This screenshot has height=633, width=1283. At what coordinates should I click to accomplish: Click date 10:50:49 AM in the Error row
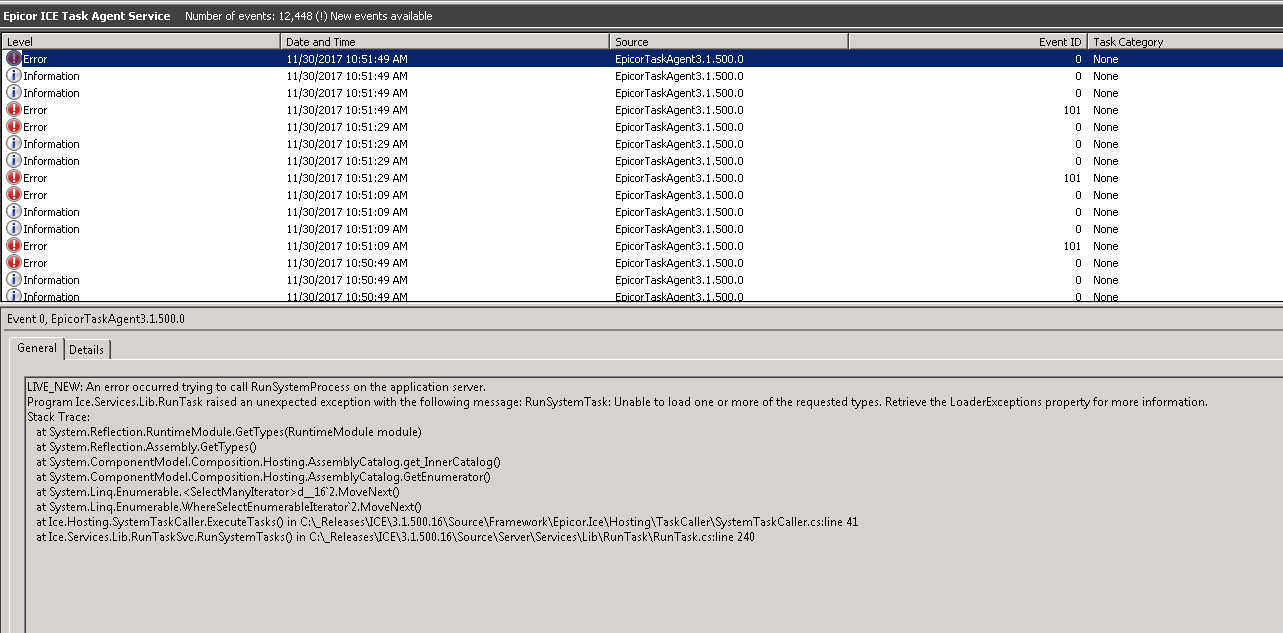[347, 263]
